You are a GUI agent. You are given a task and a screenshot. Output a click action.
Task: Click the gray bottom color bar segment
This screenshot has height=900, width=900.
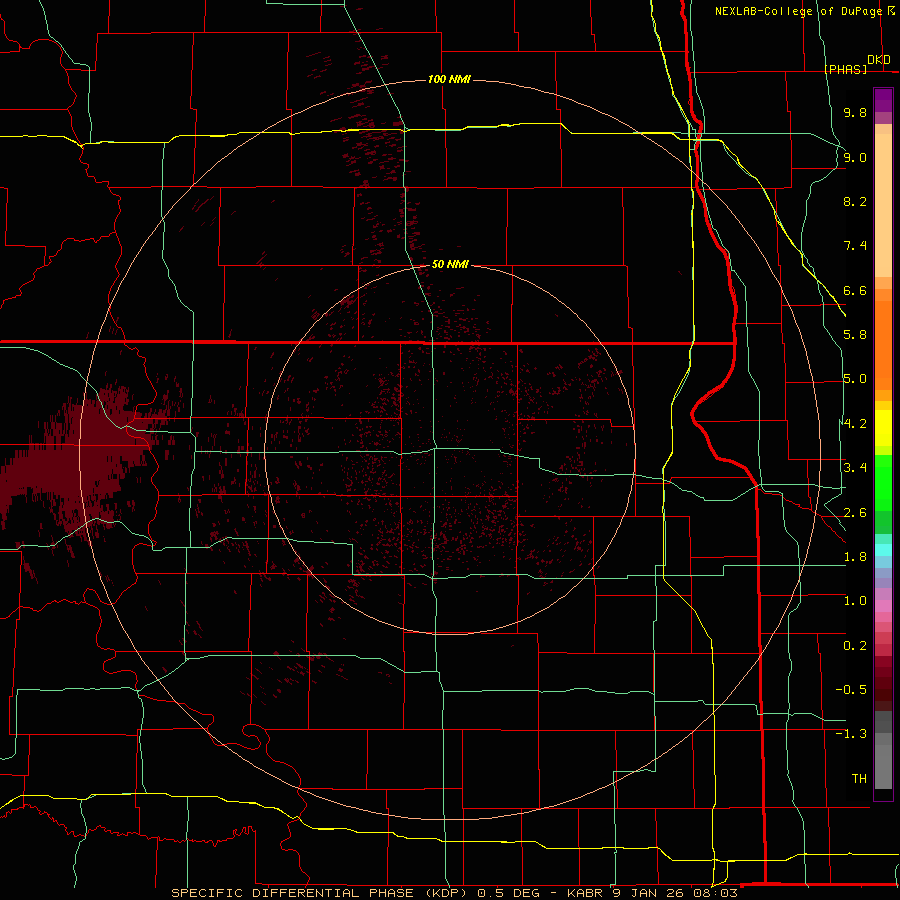[x=883, y=769]
